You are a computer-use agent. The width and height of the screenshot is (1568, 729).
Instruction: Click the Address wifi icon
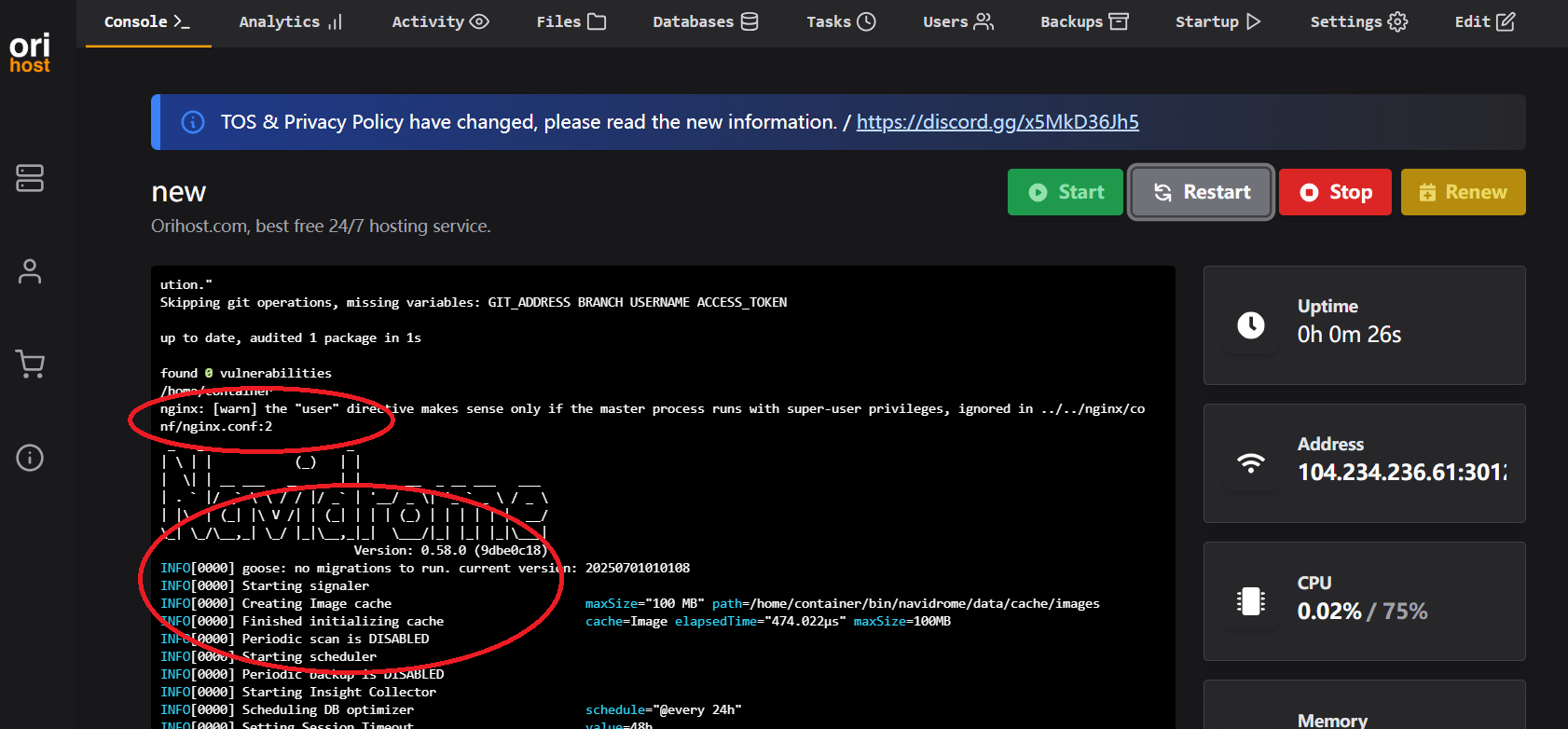tap(1250, 463)
